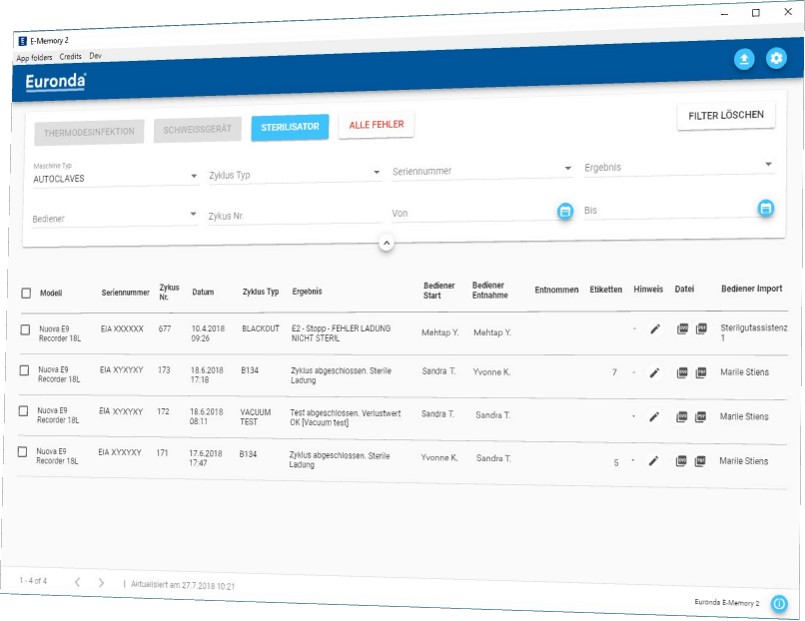The width and height of the screenshot is (805, 621).
Task: Toggle the select-all checkbox in table header
Action: coord(26,293)
